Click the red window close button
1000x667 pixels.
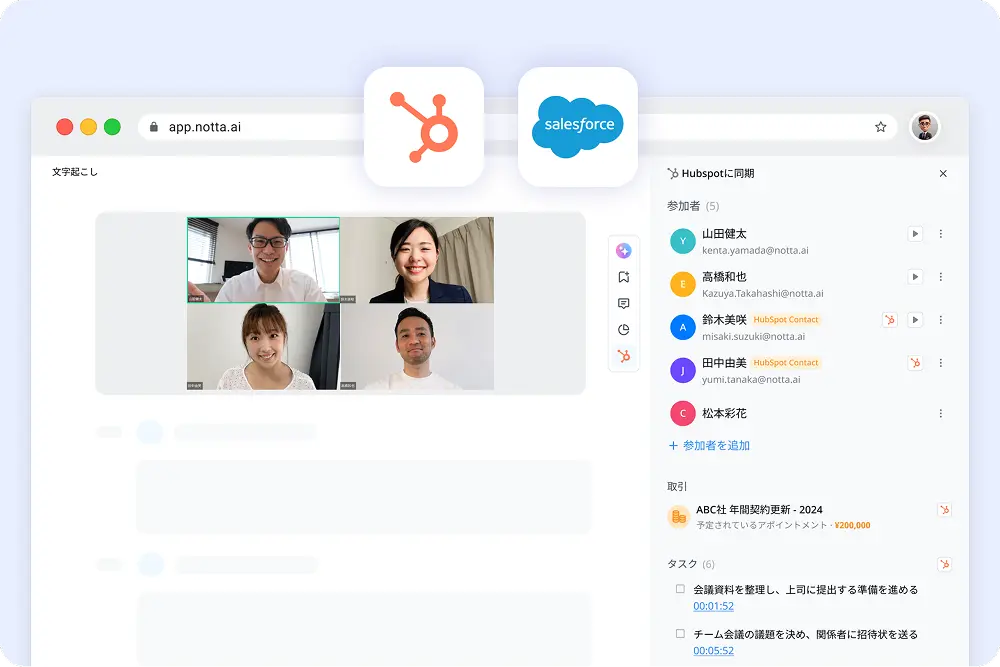[x=64, y=127]
